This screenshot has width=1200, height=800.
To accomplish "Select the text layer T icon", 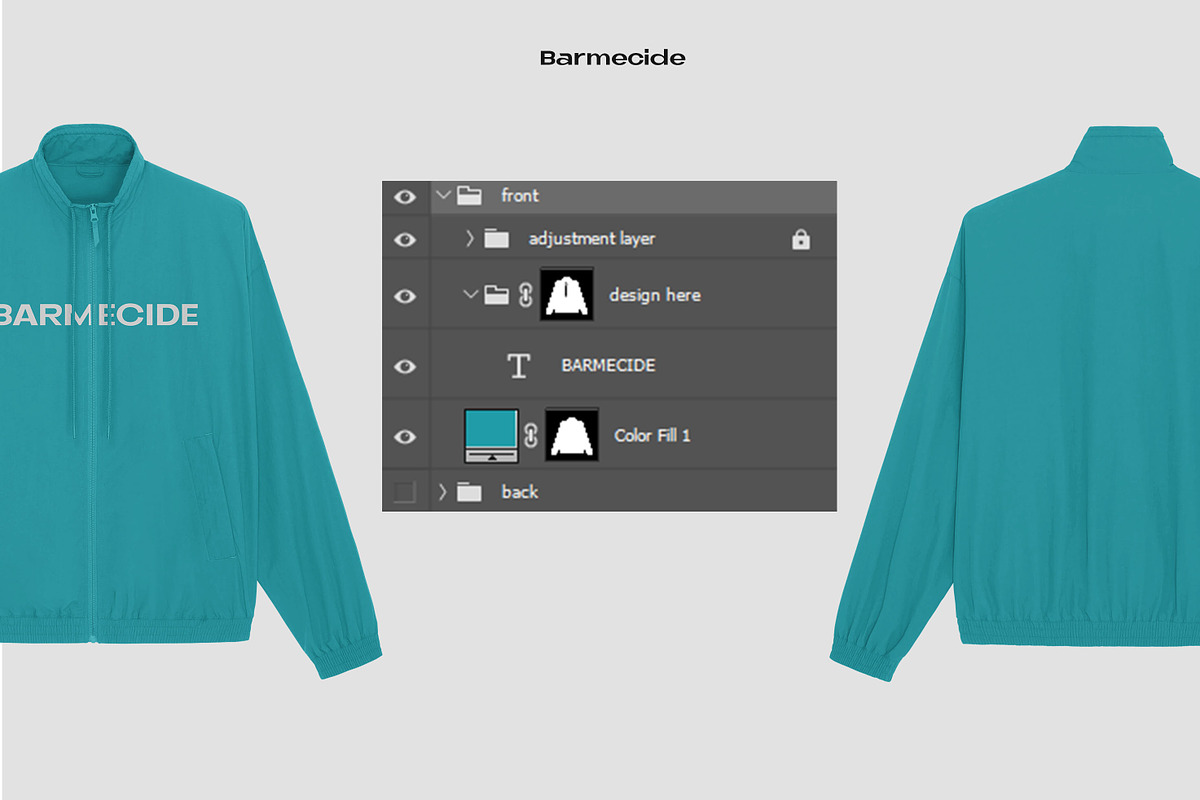I will click(x=518, y=366).
